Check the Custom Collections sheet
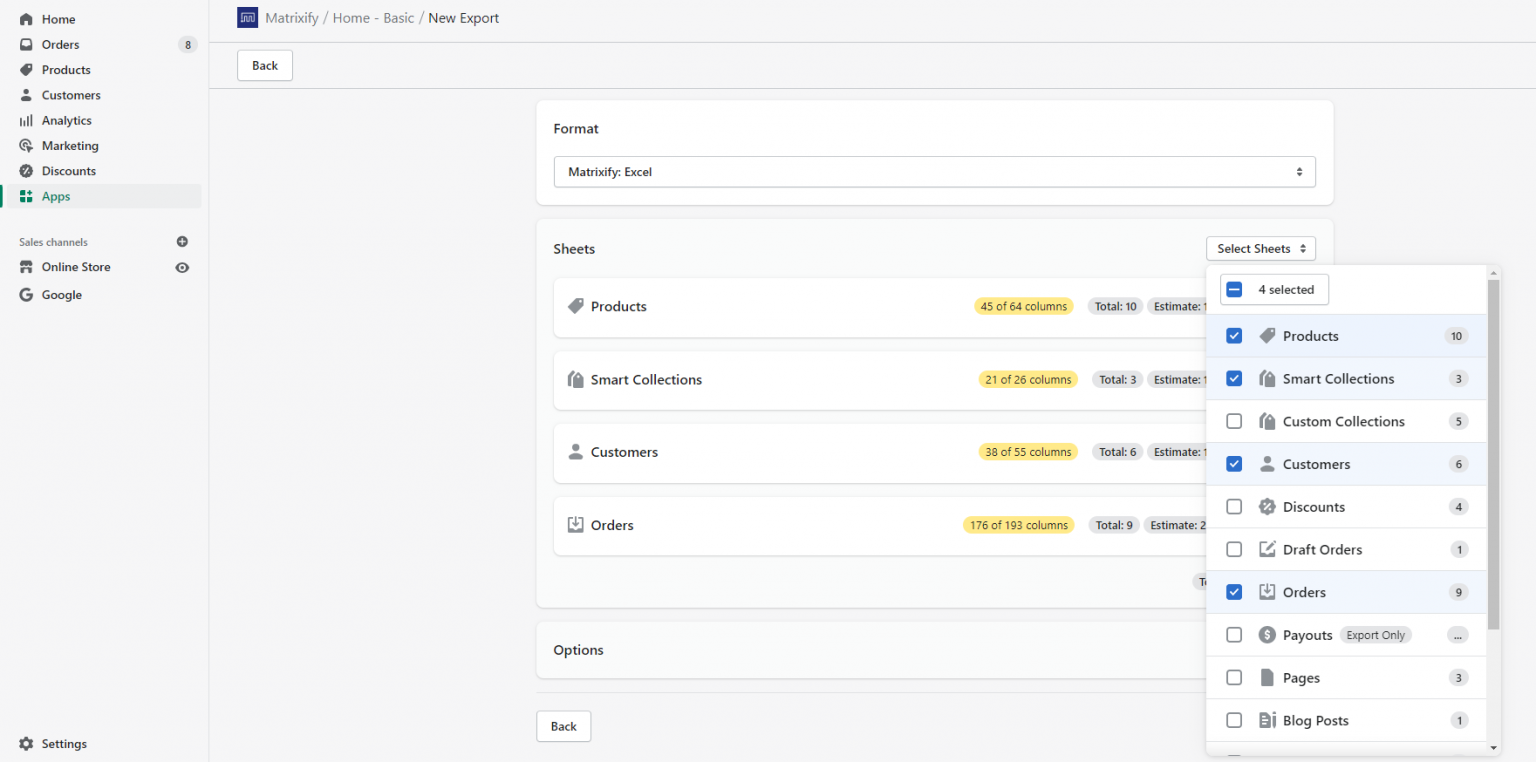 click(1234, 421)
